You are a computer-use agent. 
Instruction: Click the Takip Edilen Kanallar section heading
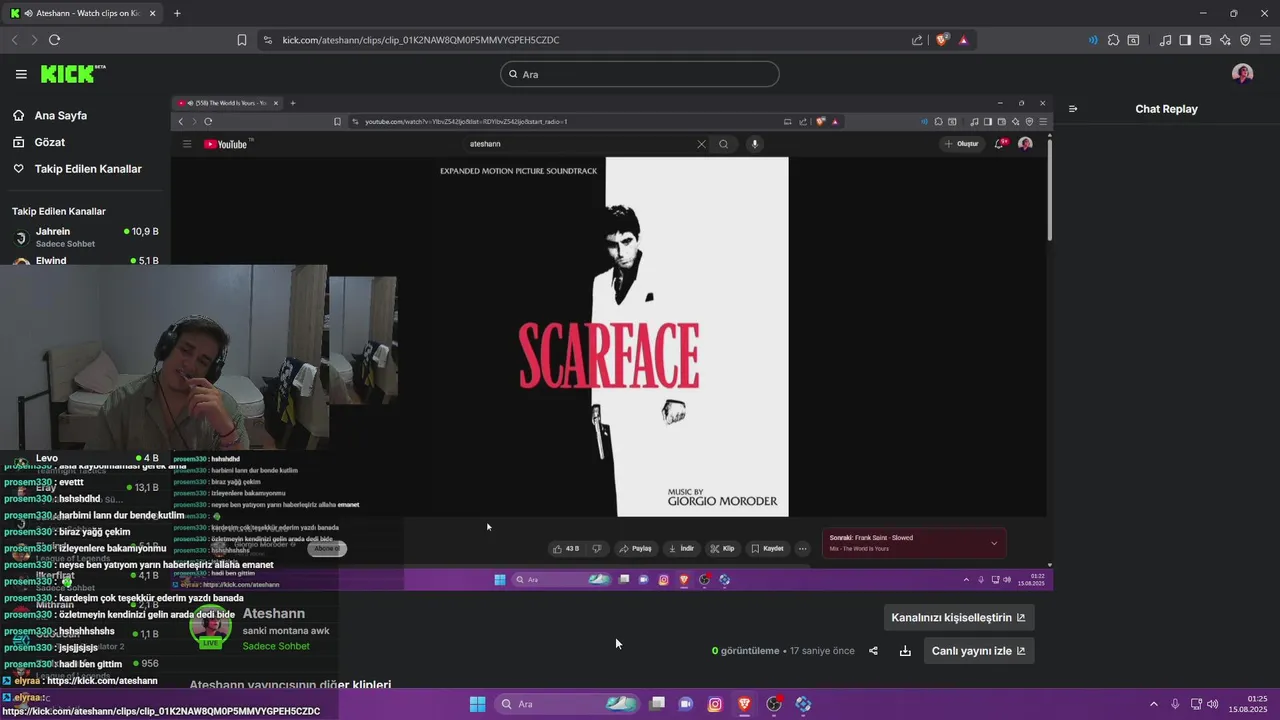pos(59,211)
